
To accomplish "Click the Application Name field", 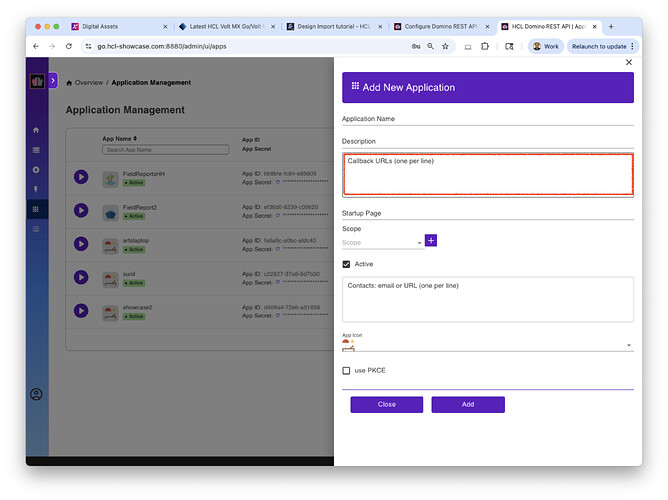I will click(x=488, y=119).
